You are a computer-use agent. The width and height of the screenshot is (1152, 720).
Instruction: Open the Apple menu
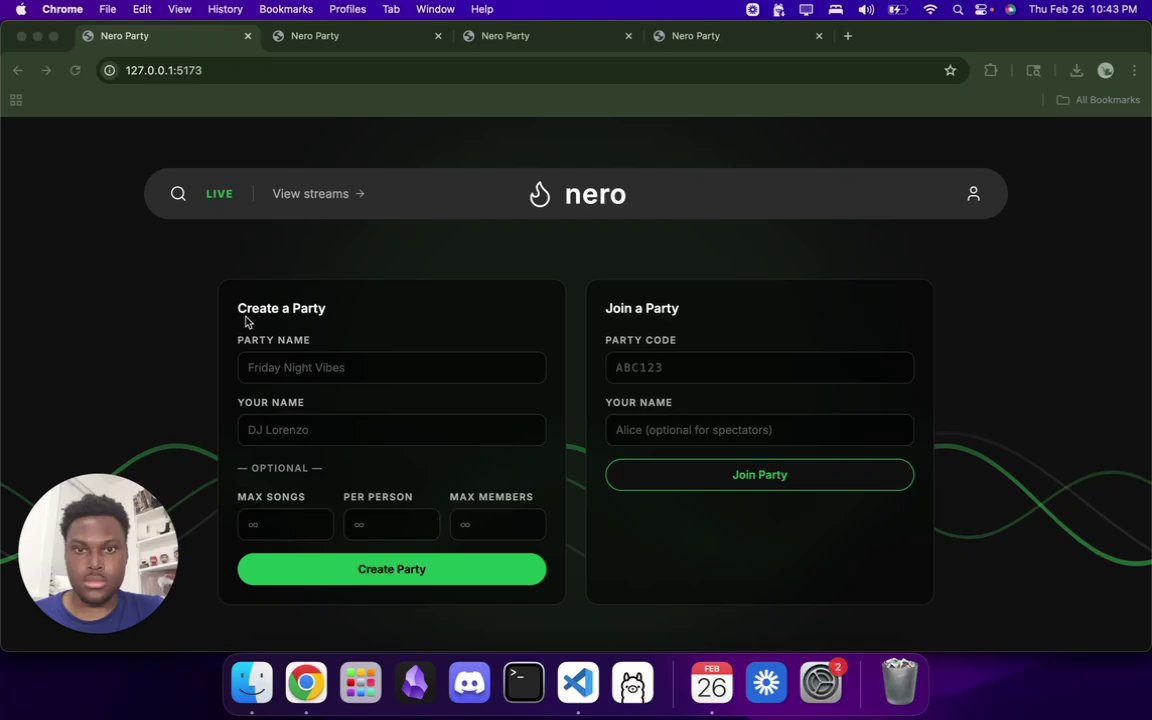coord(21,10)
